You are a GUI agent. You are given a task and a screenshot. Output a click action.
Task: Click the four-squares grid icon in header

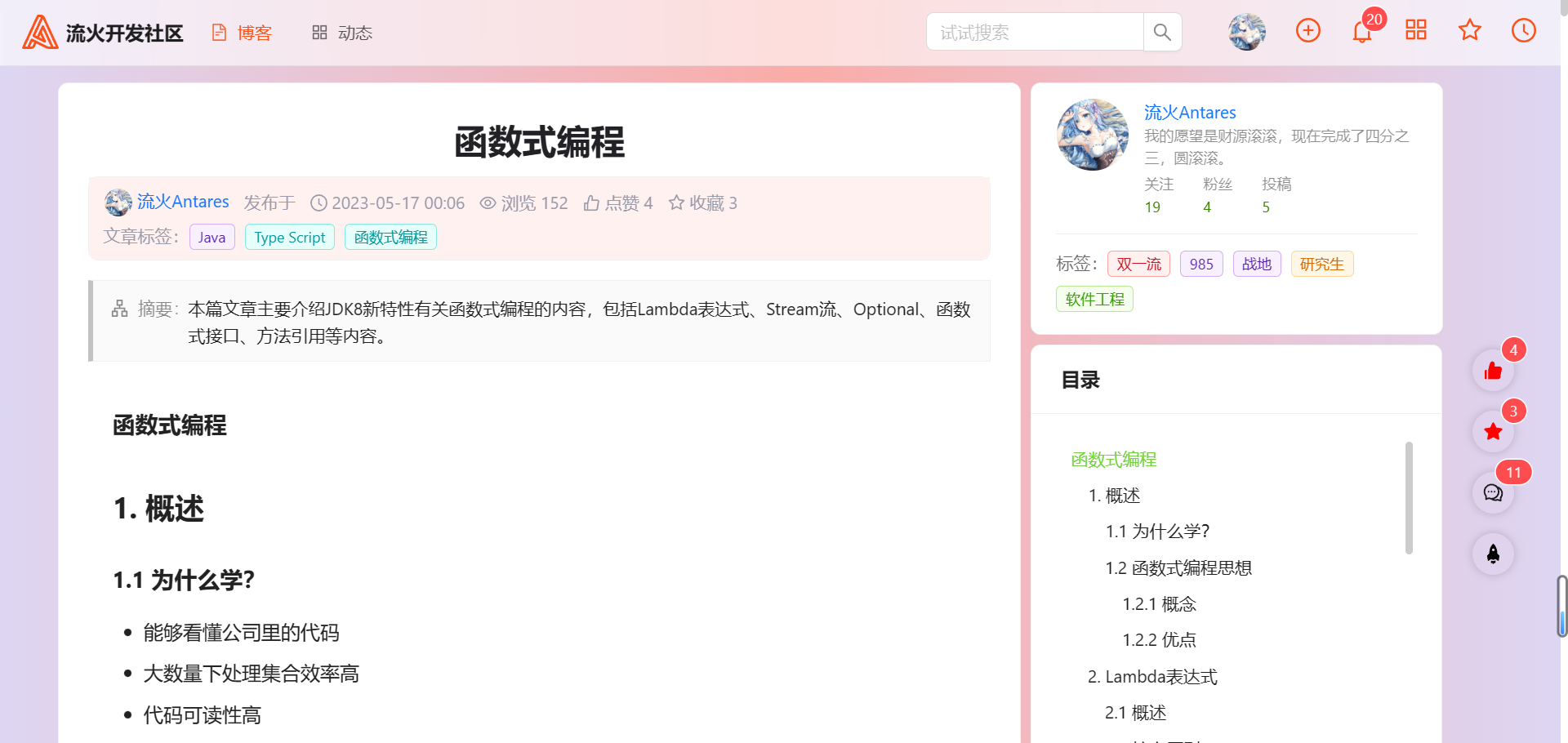(x=1416, y=30)
